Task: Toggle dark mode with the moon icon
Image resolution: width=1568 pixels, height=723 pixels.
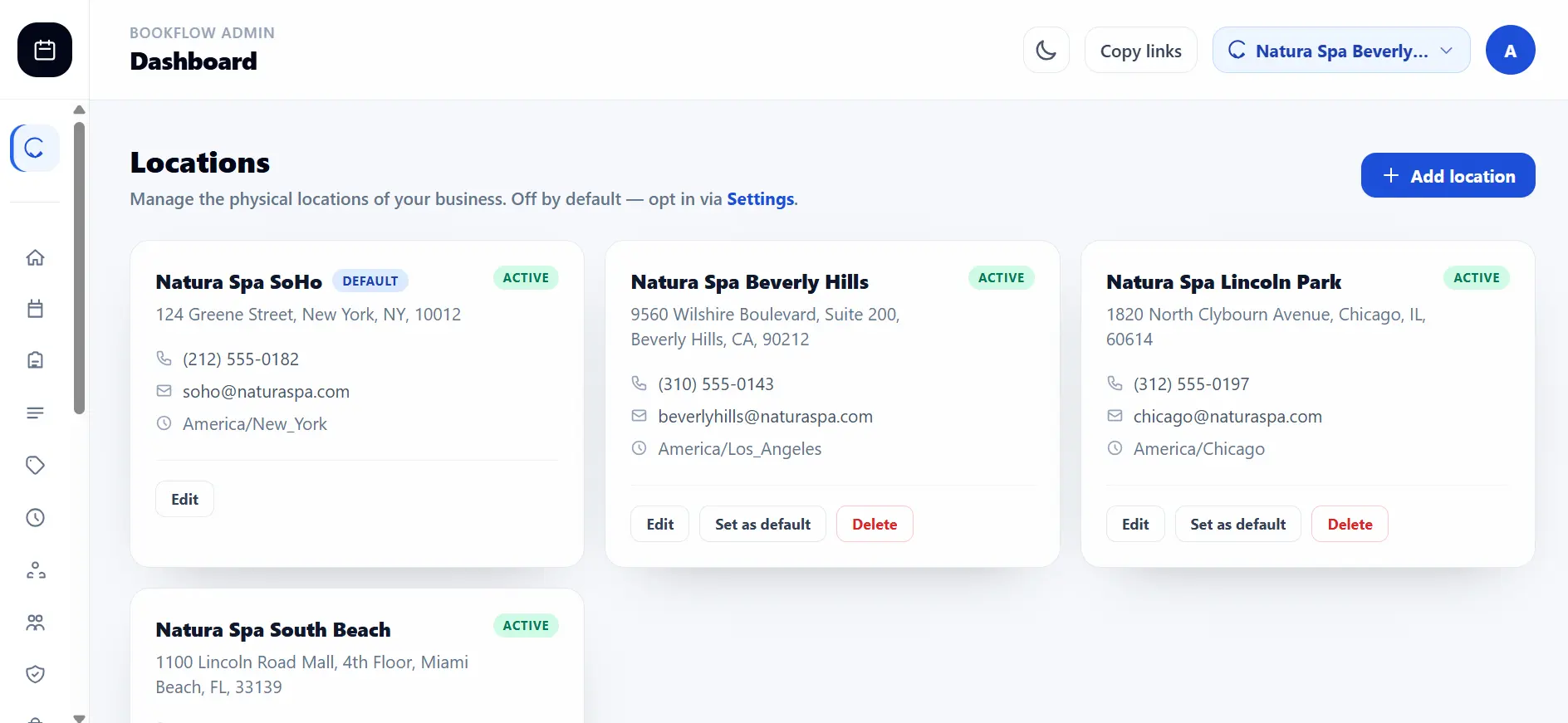Action: click(x=1046, y=50)
